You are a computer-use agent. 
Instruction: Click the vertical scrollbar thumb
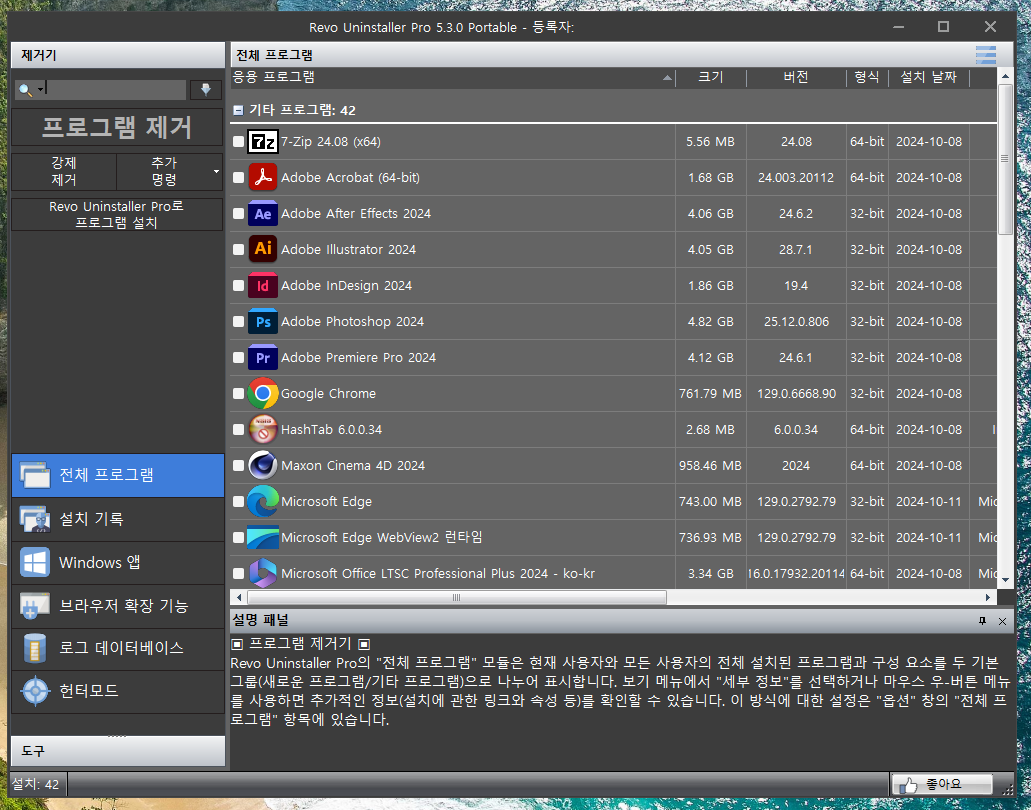1004,158
